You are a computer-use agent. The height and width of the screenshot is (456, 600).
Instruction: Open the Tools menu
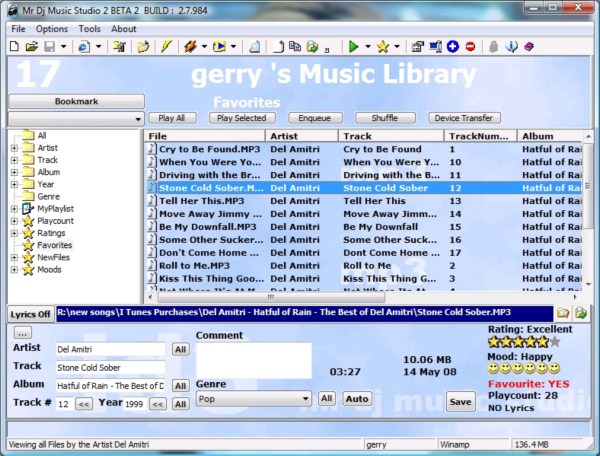pos(89,29)
